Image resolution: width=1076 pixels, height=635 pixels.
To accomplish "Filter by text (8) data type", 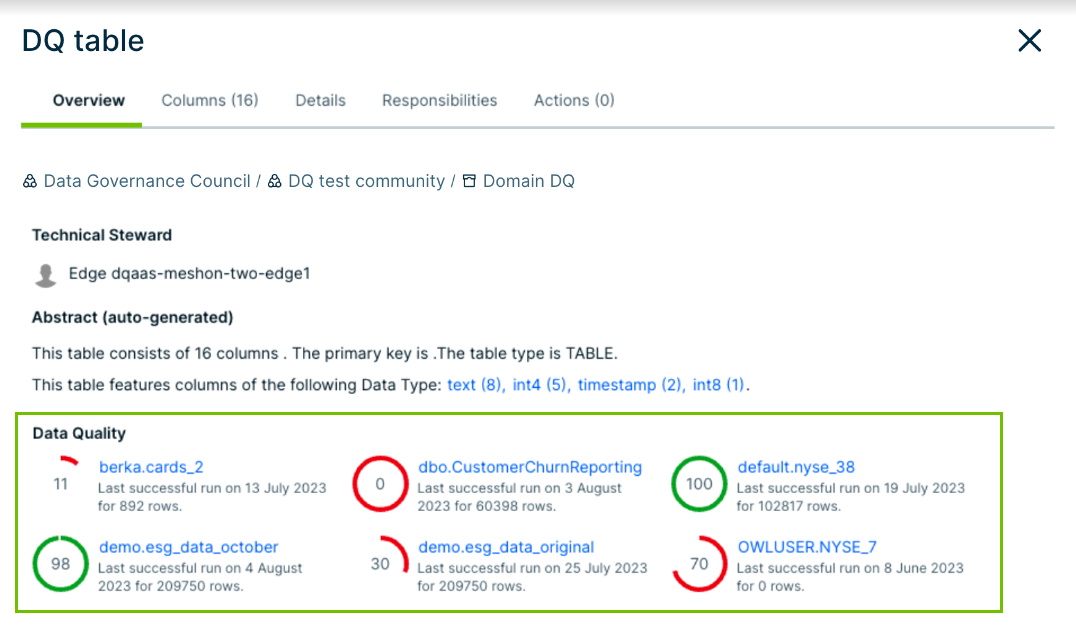I will pos(475,385).
